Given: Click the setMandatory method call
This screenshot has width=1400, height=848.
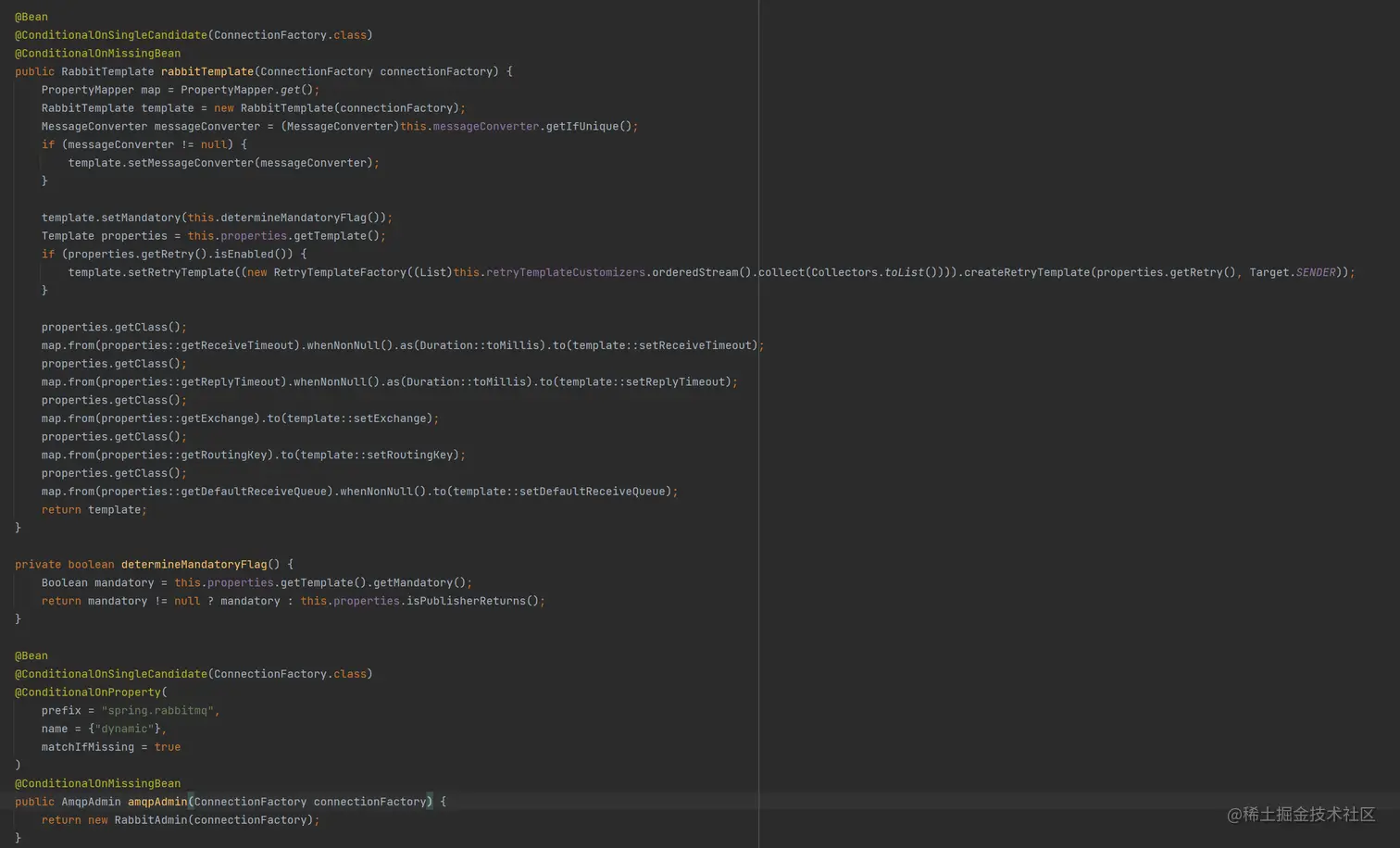Looking at the screenshot, I should tap(141, 218).
